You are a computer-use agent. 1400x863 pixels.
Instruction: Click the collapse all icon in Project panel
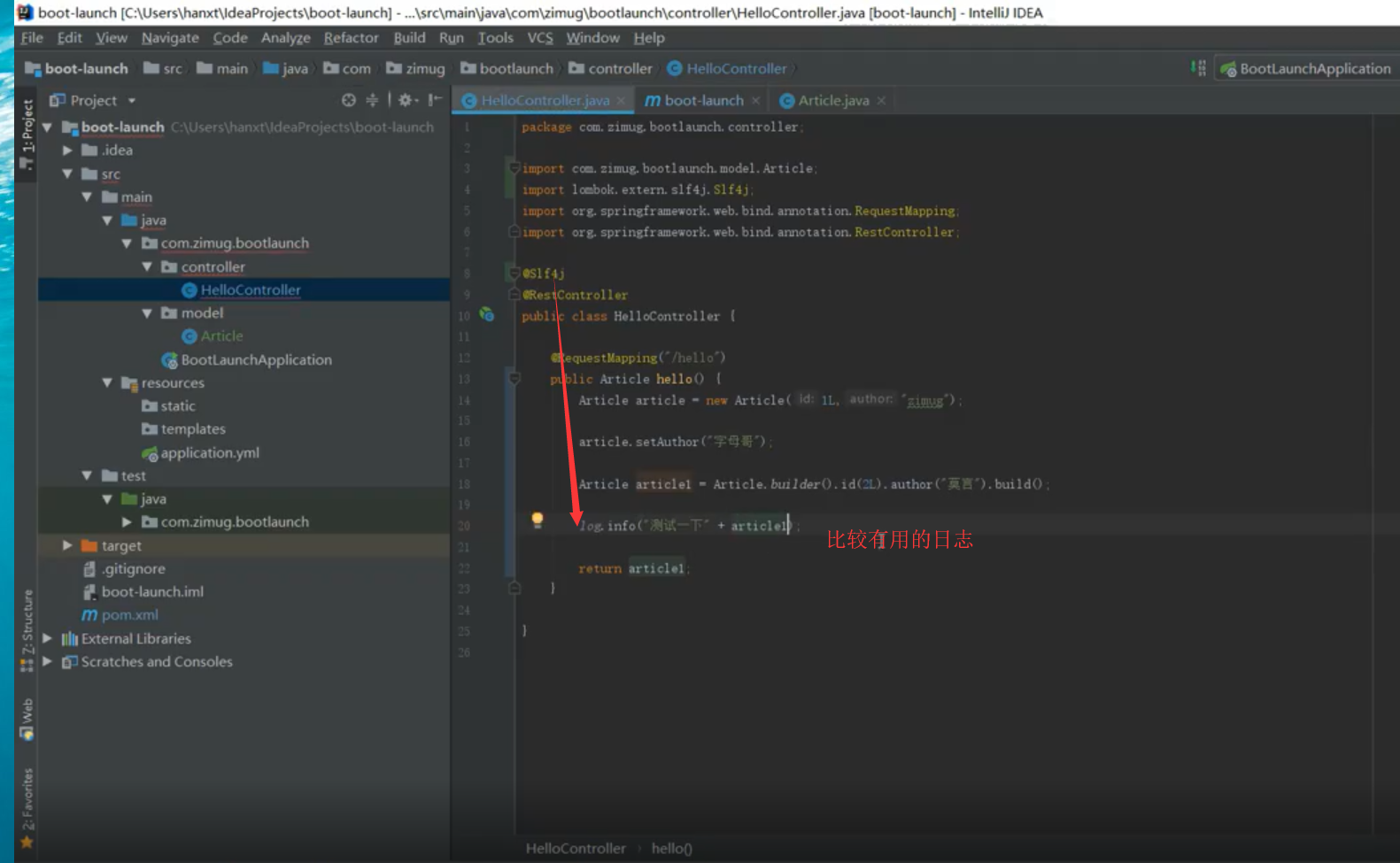pos(372,100)
